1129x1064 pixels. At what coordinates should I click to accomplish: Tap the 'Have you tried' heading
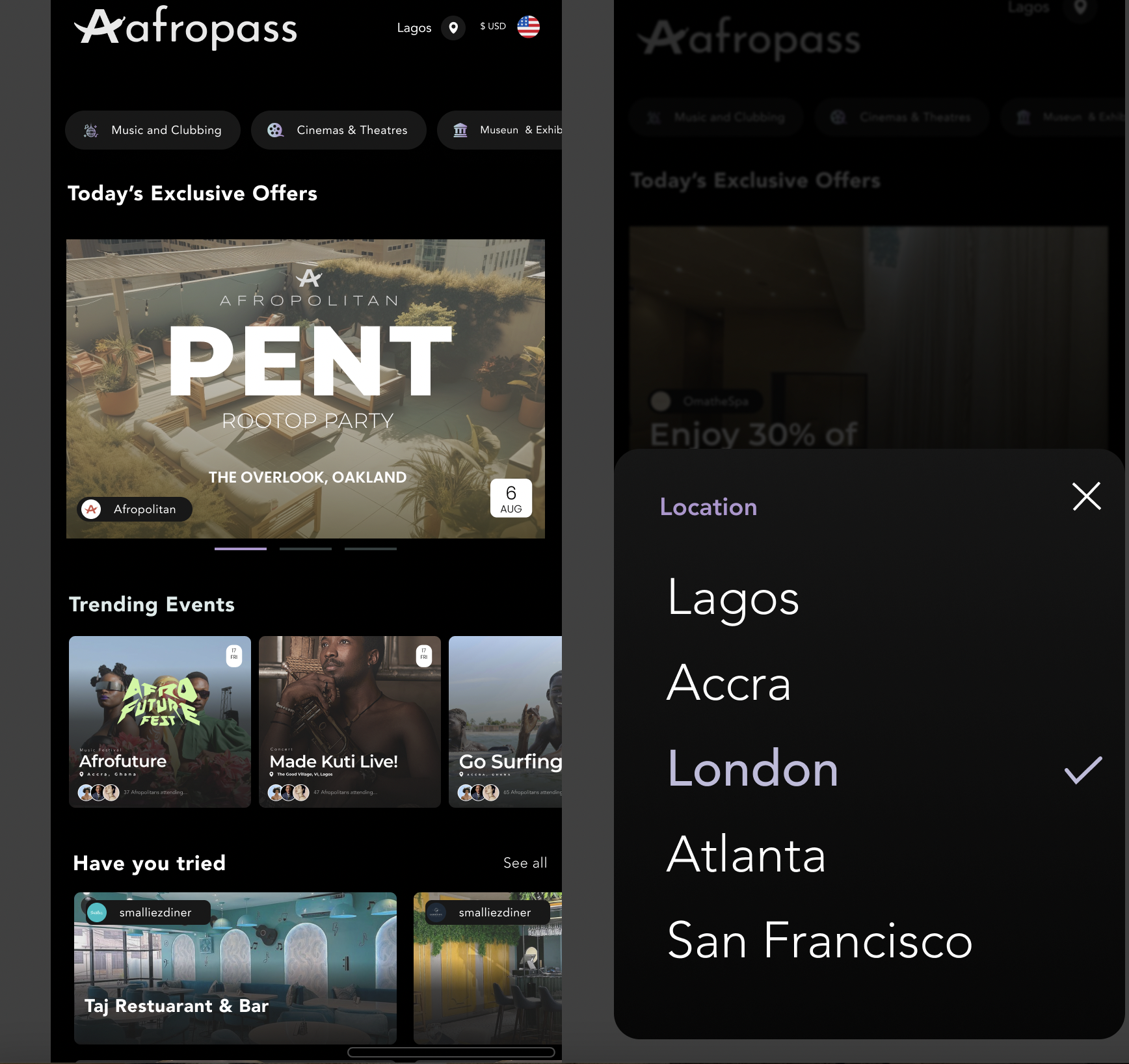click(x=150, y=863)
